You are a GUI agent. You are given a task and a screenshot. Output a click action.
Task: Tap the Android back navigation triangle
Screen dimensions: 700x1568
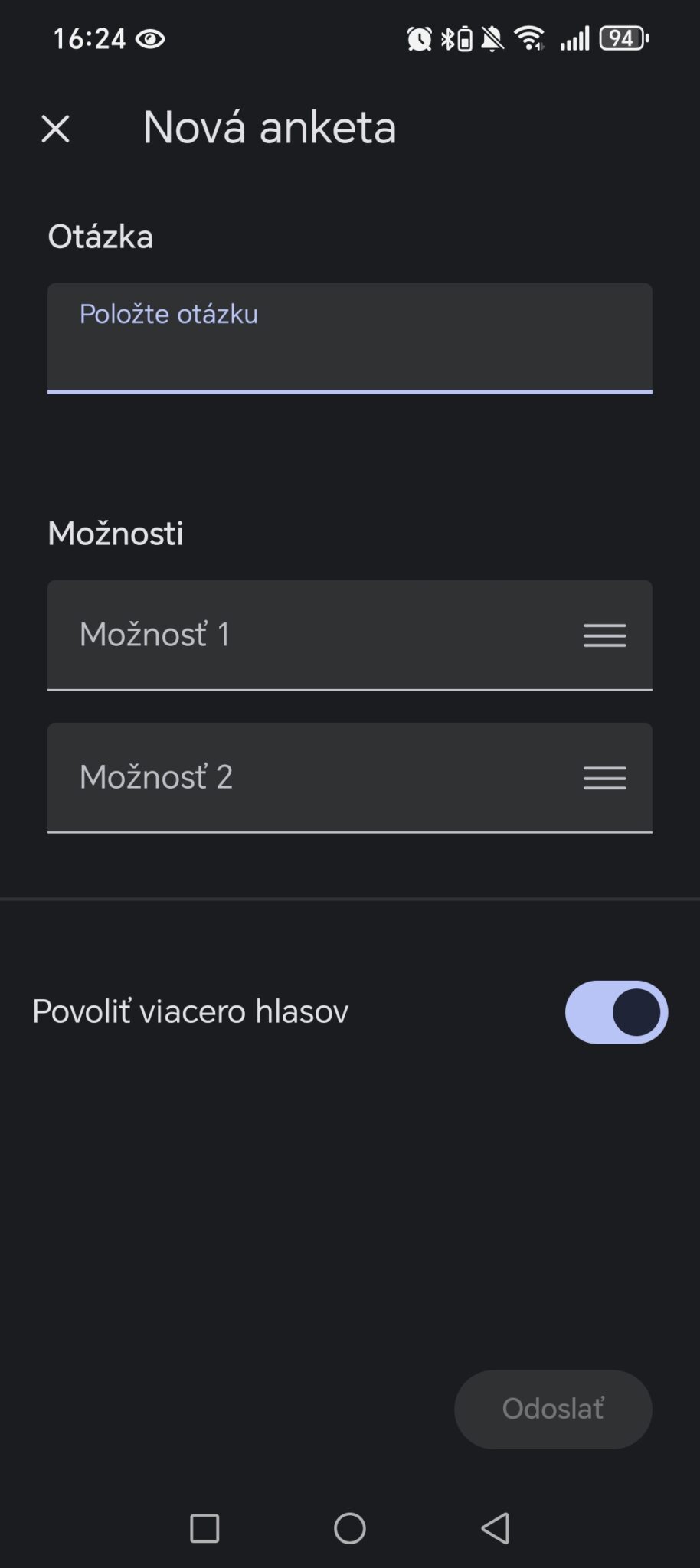pyautogui.click(x=496, y=1528)
